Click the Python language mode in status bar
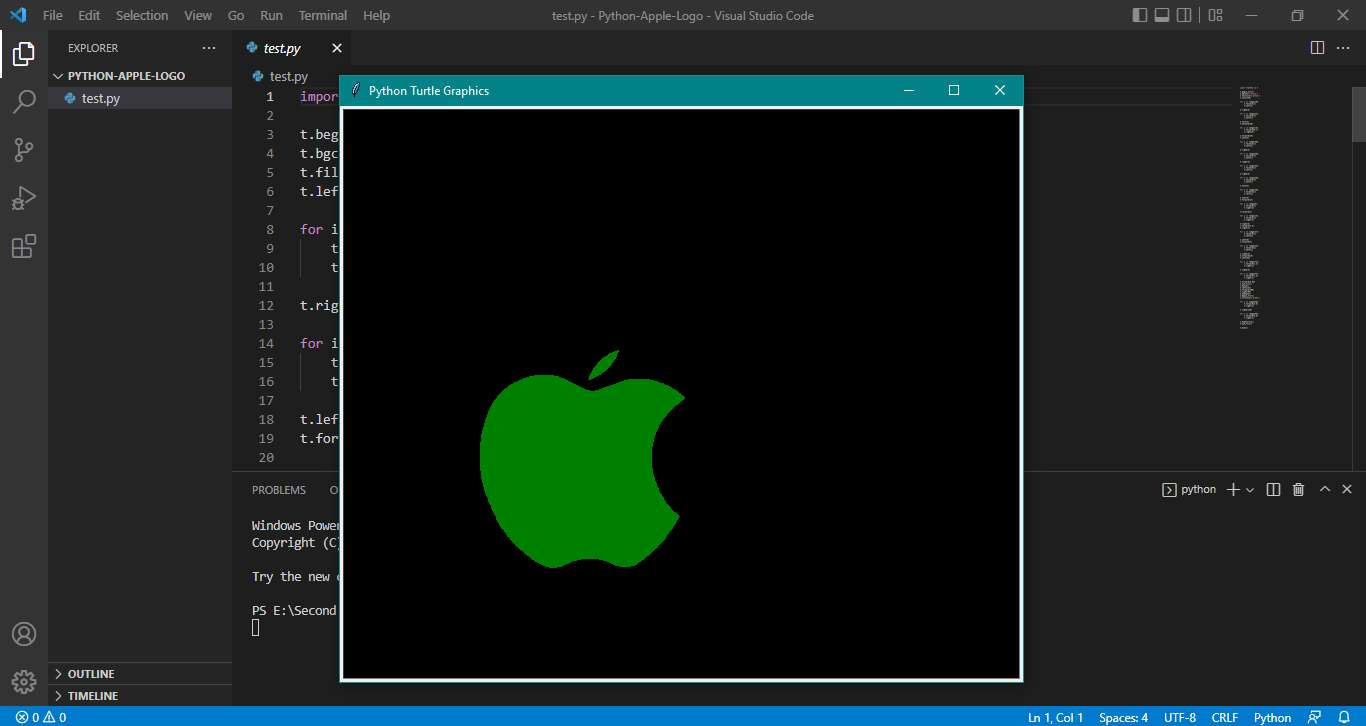Viewport: 1366px width, 726px height. click(1272, 717)
